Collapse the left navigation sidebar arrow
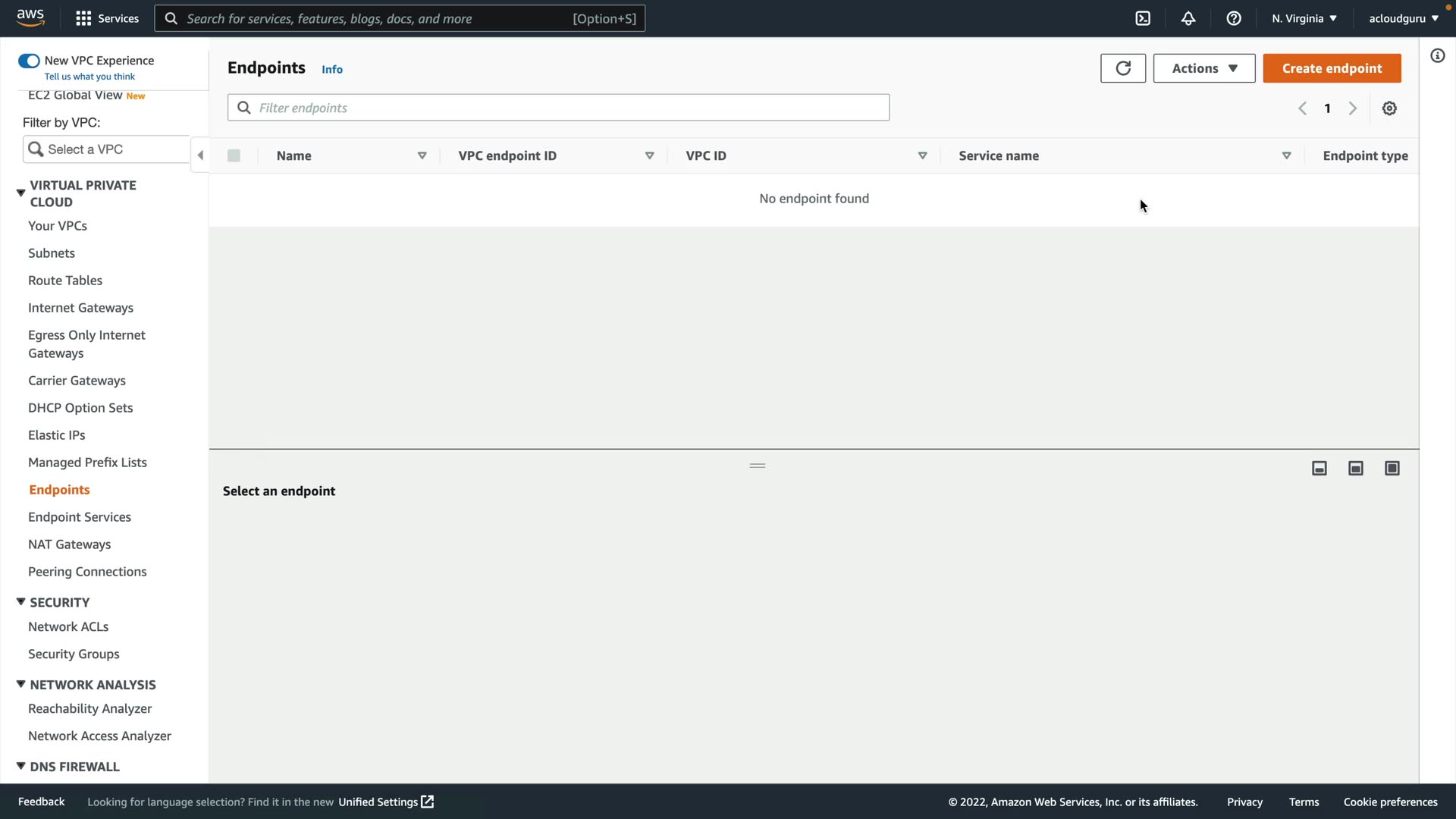 click(200, 155)
